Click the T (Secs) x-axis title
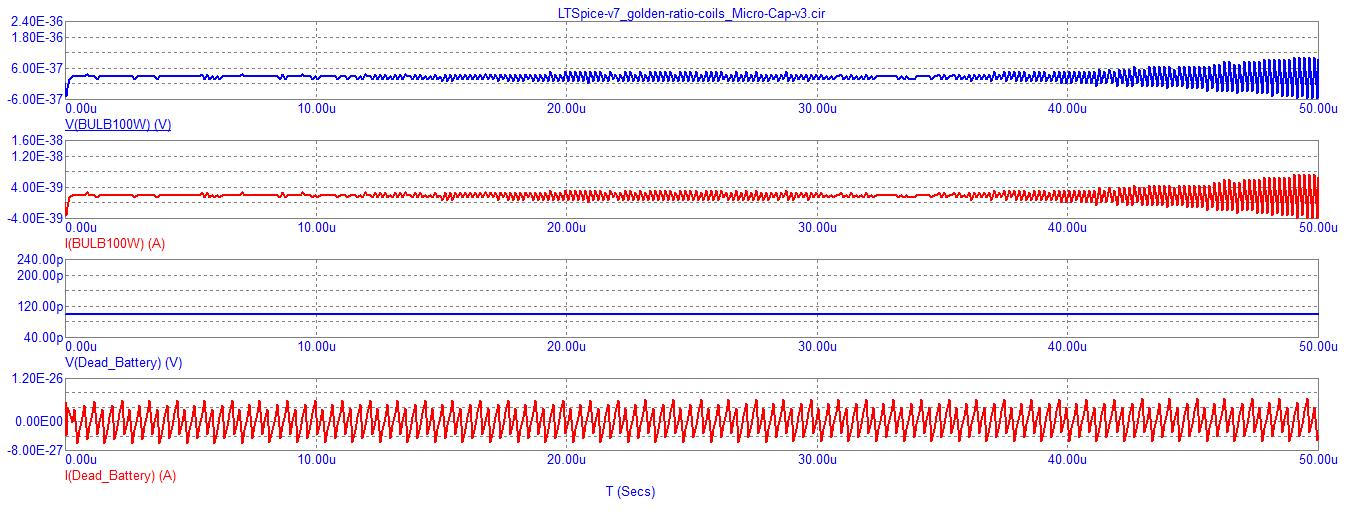Image resolution: width=1353 pixels, height=513 pixels. [630, 491]
